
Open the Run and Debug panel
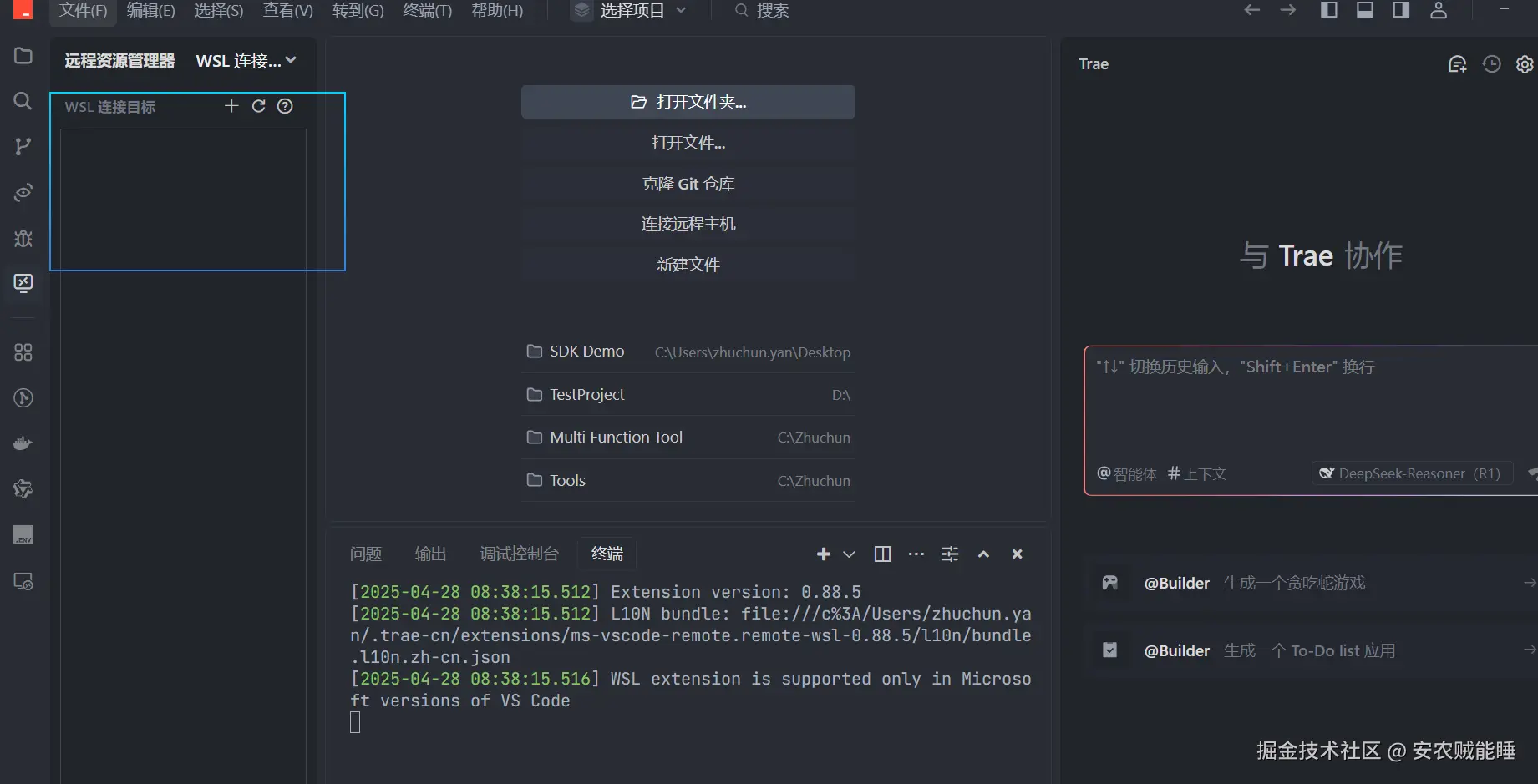(23, 239)
